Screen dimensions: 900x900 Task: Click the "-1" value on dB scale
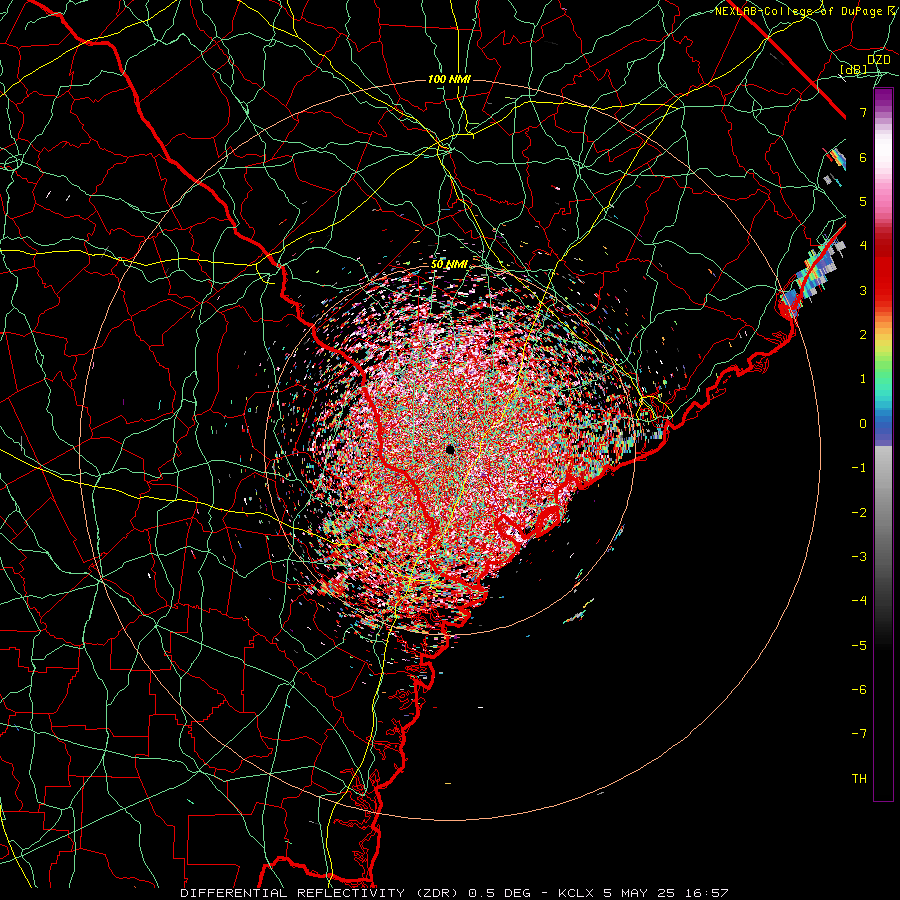(859, 468)
